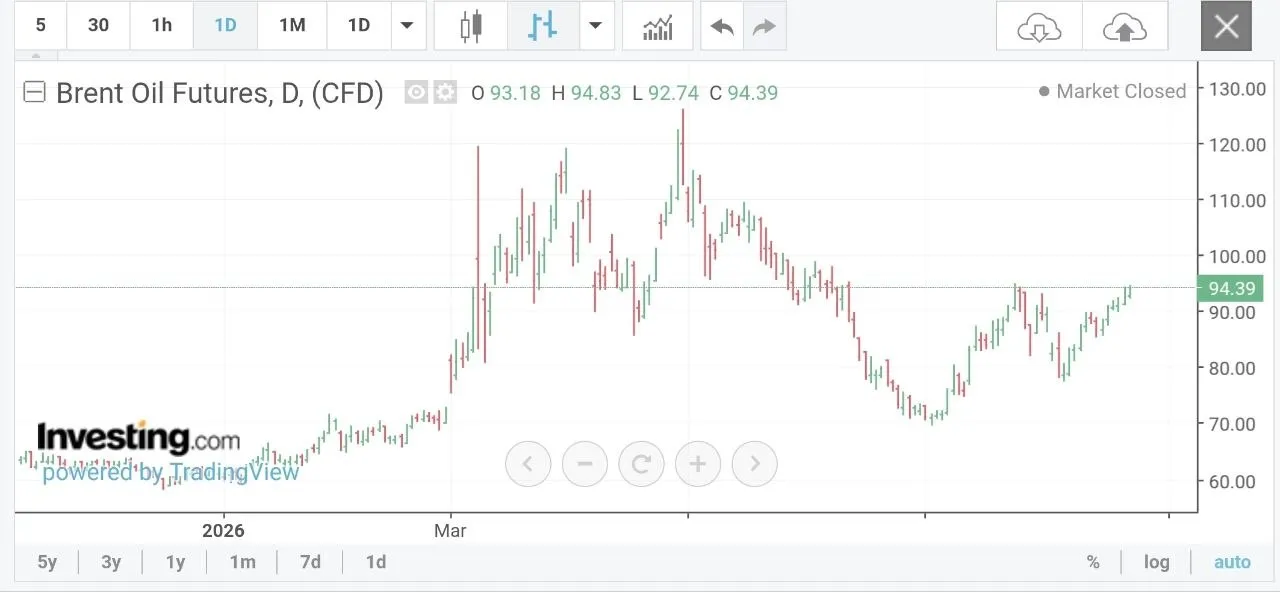Click the high value H 94.83
The height and width of the screenshot is (592, 1280).
(586, 93)
